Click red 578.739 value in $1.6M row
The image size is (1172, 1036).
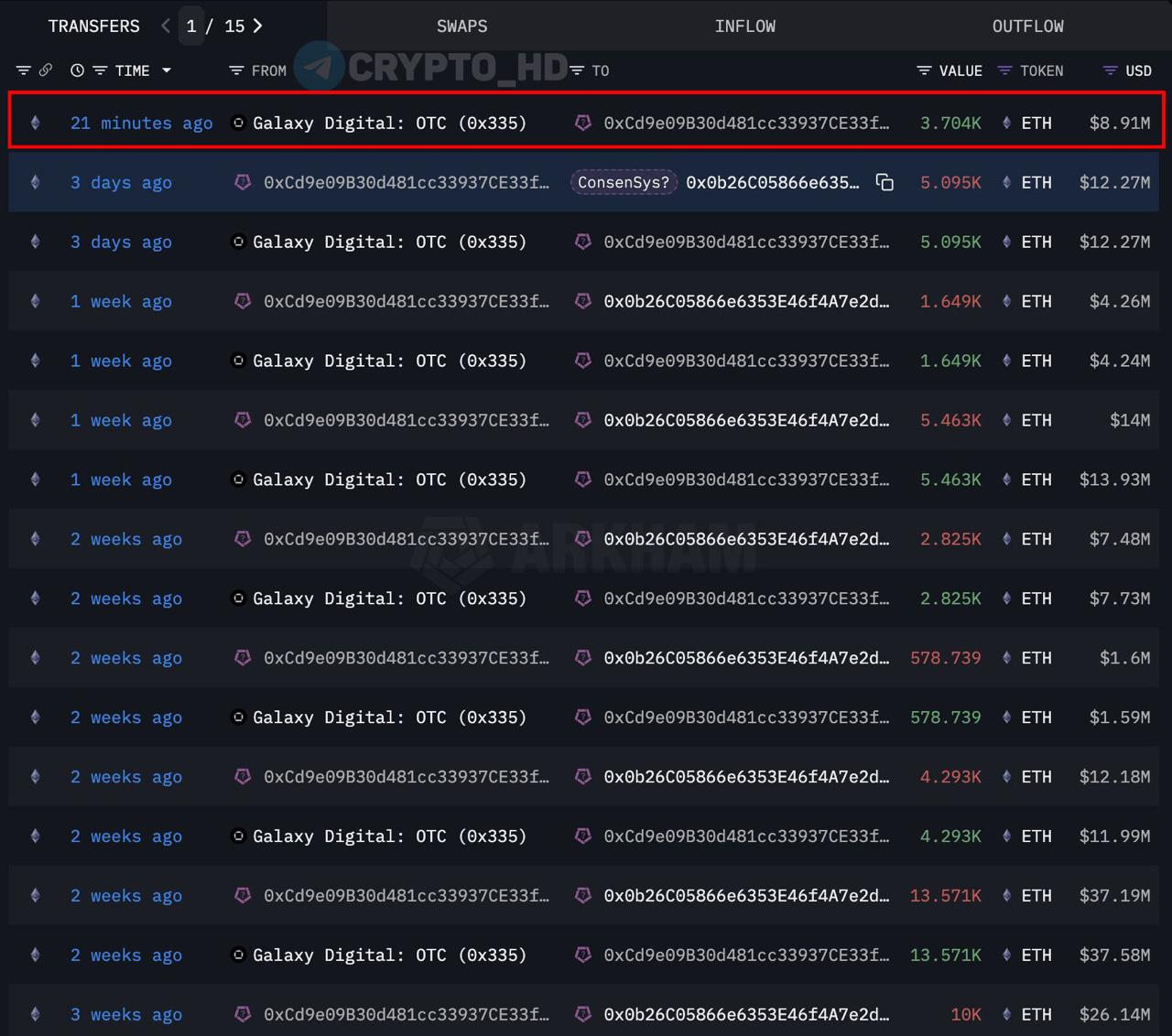(945, 658)
